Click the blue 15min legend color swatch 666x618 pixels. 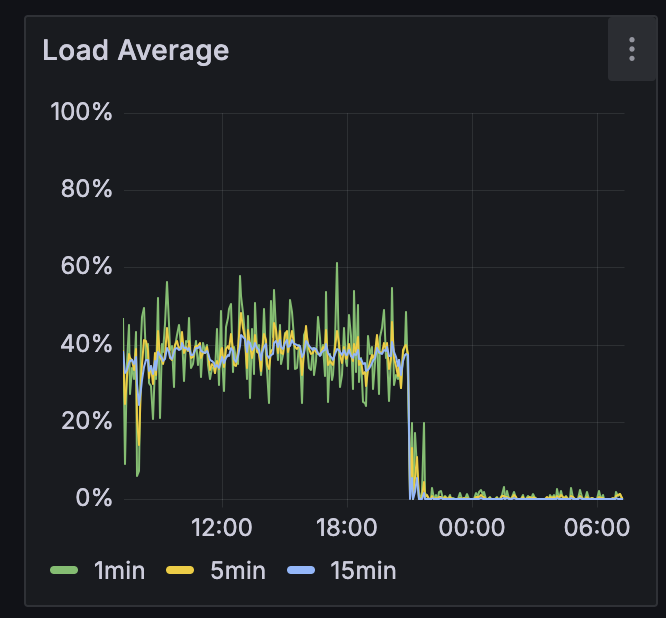301,571
